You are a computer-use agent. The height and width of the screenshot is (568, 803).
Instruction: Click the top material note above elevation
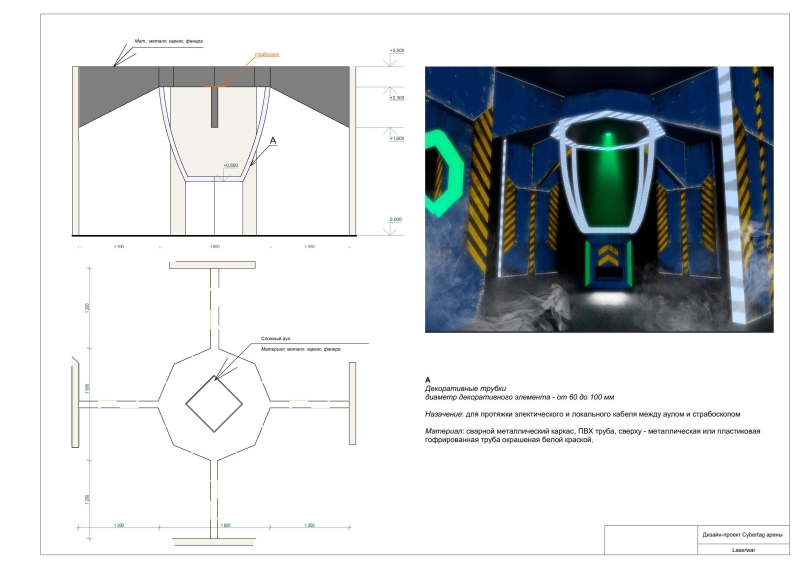(169, 42)
